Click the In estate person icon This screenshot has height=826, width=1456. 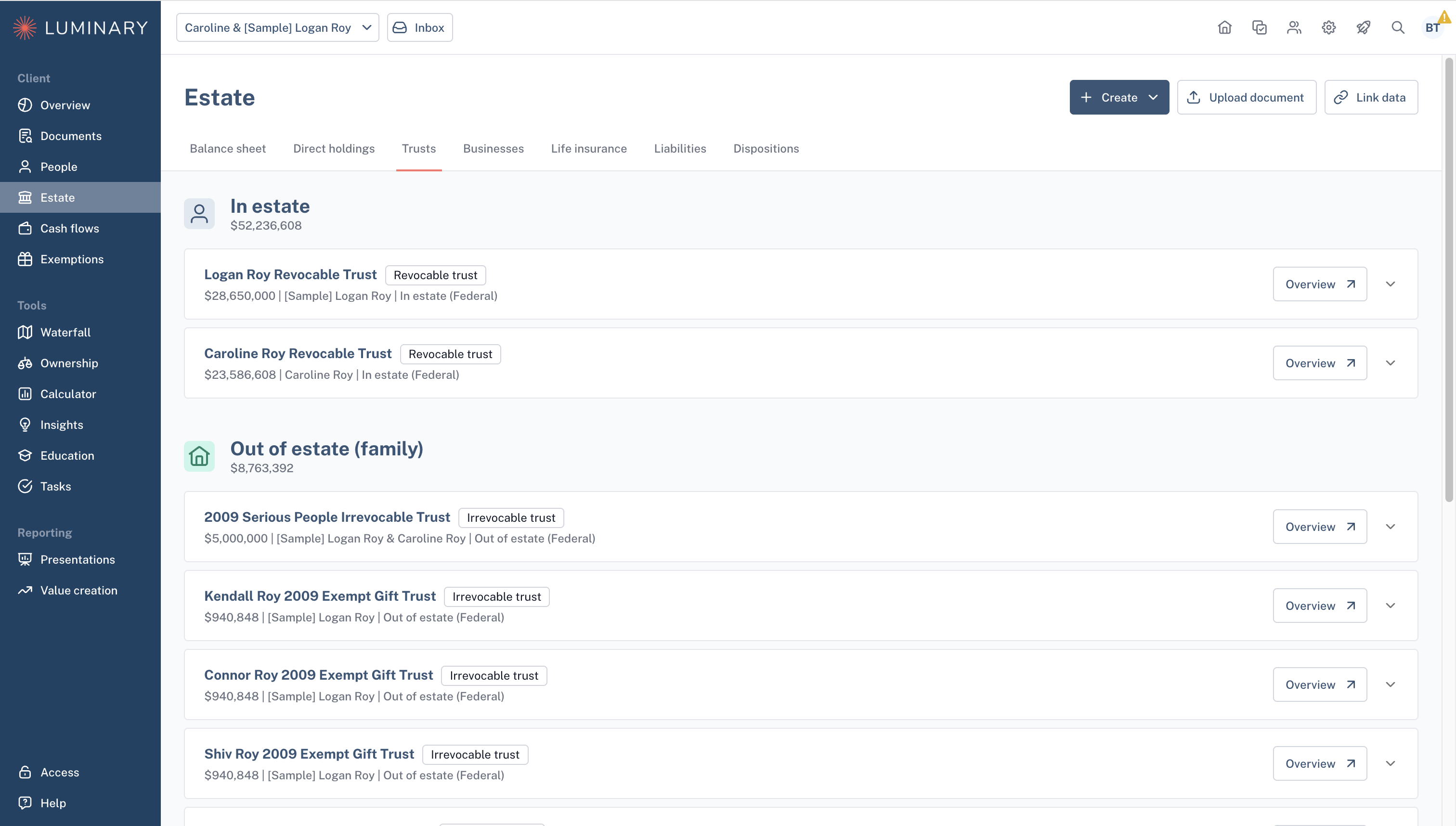[x=199, y=213]
